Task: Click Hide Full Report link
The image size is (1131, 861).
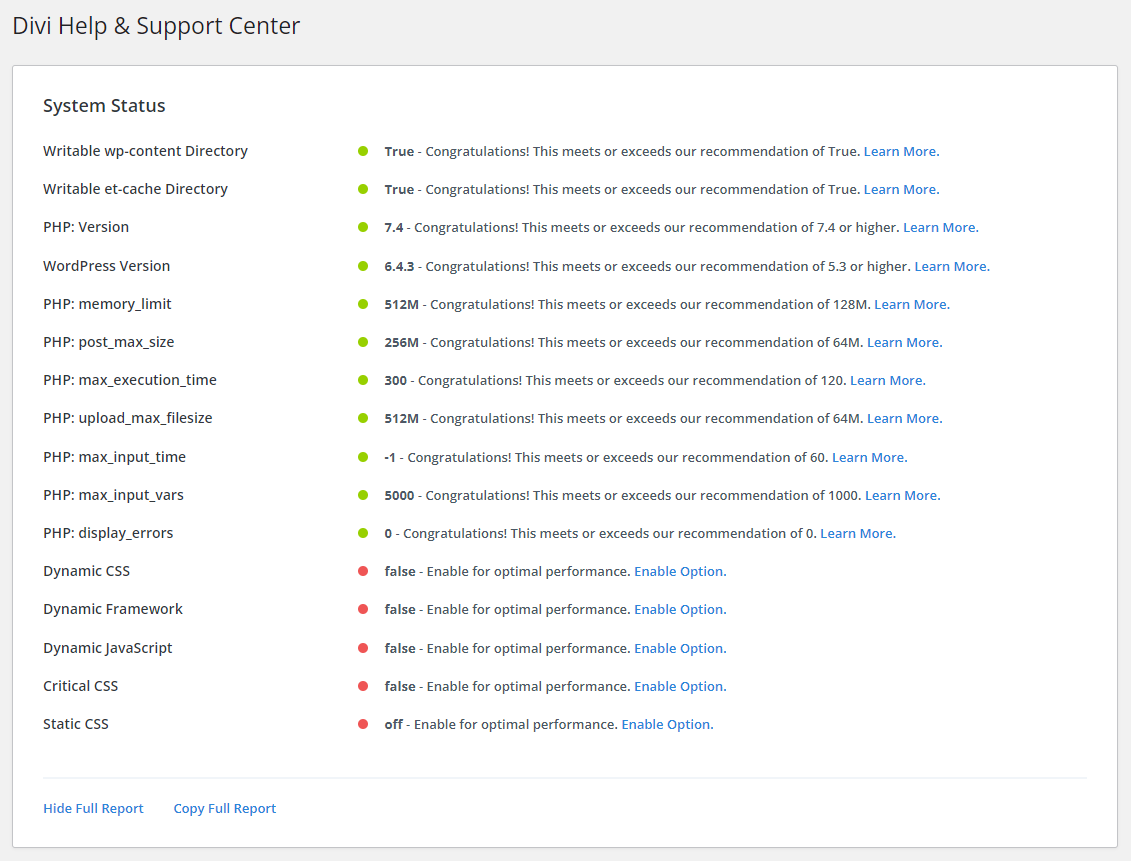Action: pyautogui.click(x=93, y=809)
